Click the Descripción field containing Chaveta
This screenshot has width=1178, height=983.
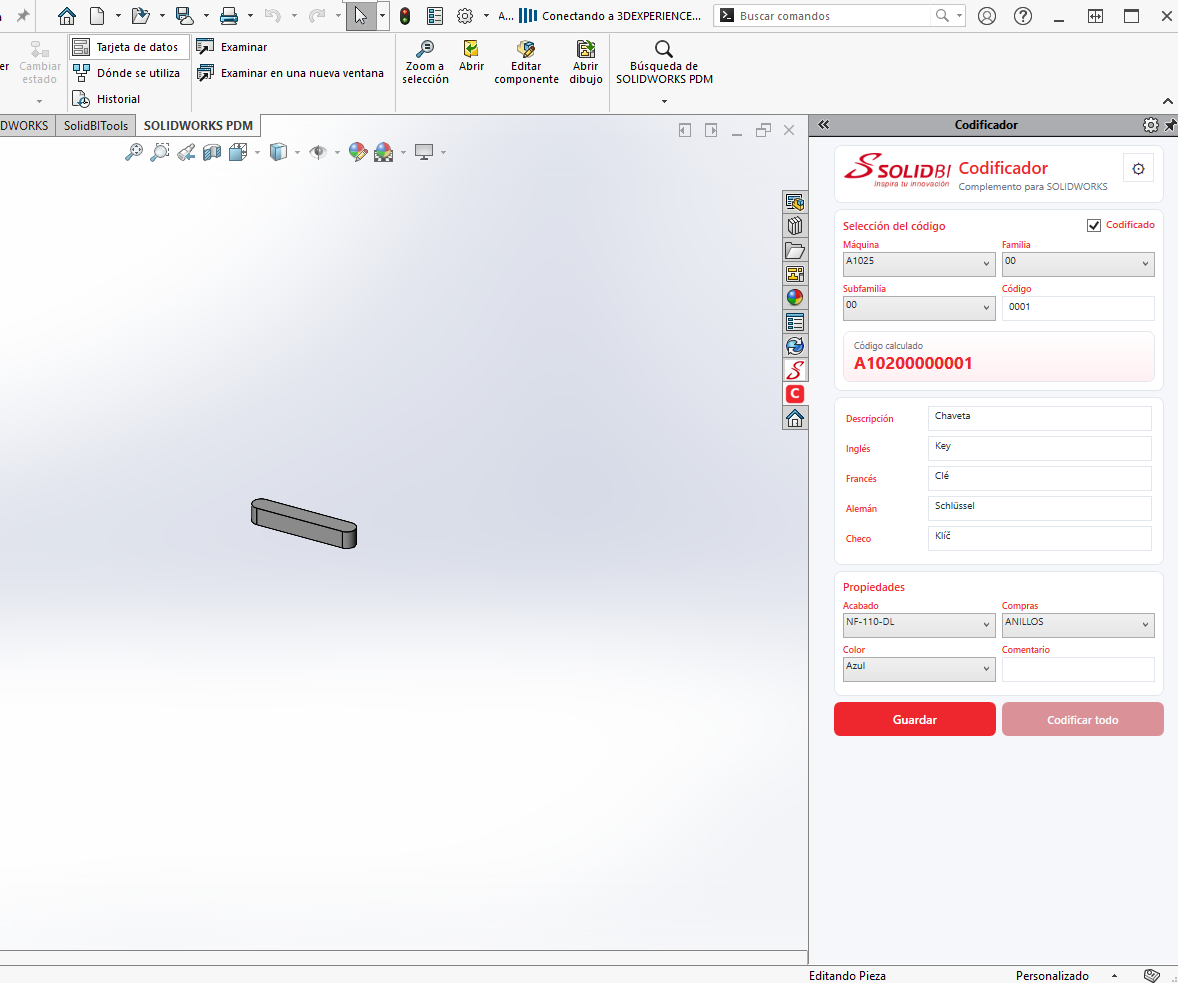click(x=1040, y=419)
